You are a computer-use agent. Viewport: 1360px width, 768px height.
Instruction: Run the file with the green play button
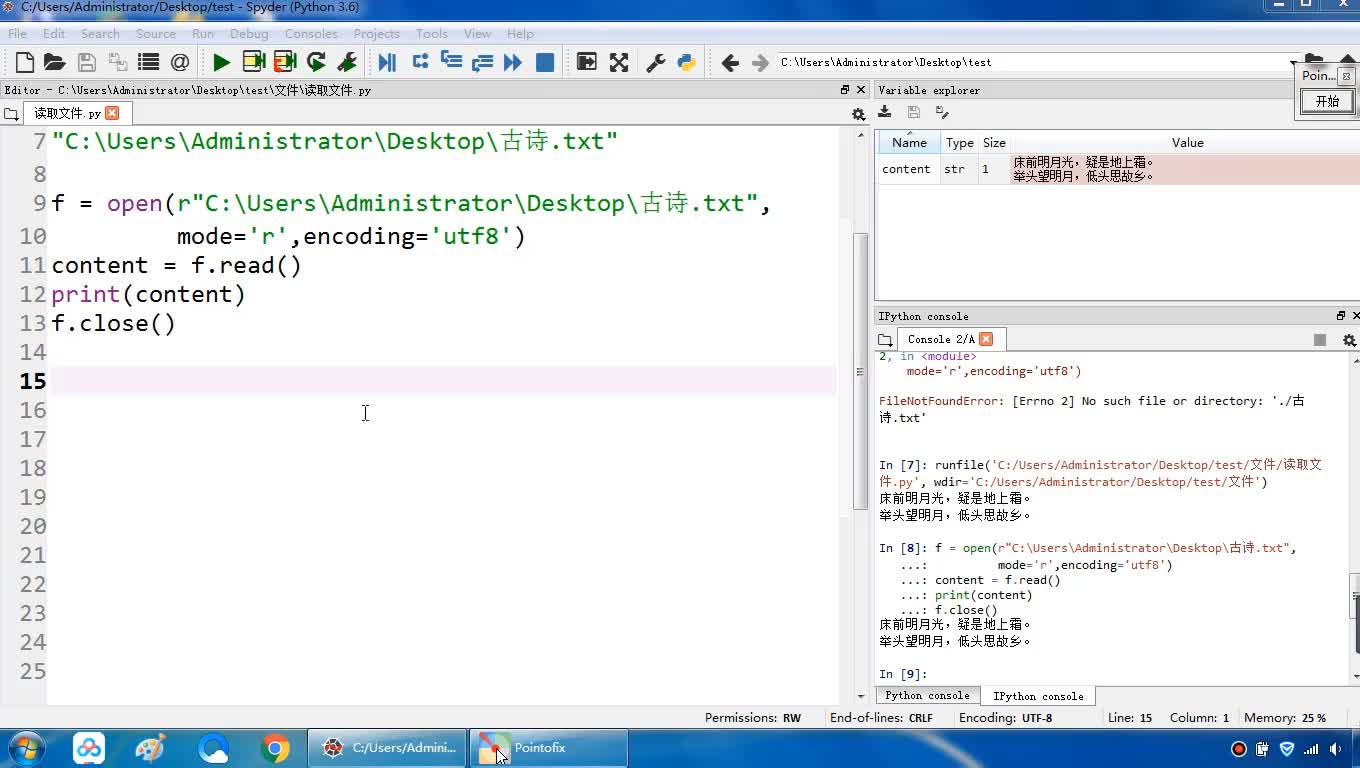tap(221, 63)
